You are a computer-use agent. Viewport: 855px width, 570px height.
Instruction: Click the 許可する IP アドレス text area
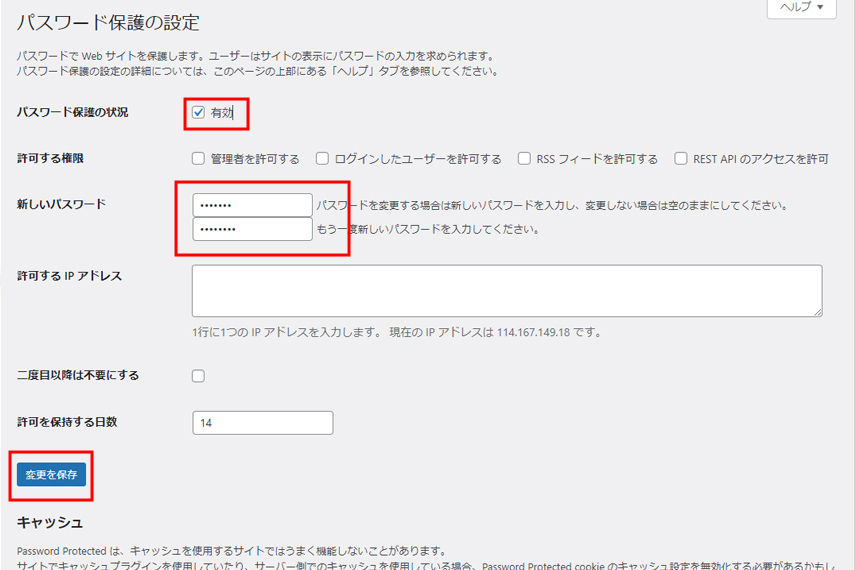[506, 290]
